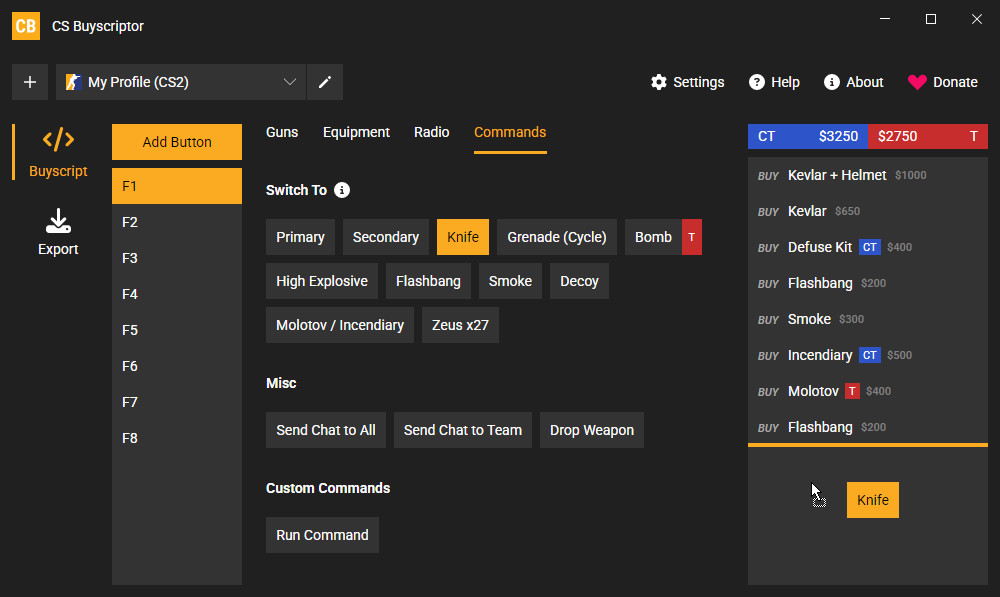The width and height of the screenshot is (1000, 597).
Task: Switch to the Equipment tab
Action: click(x=356, y=131)
